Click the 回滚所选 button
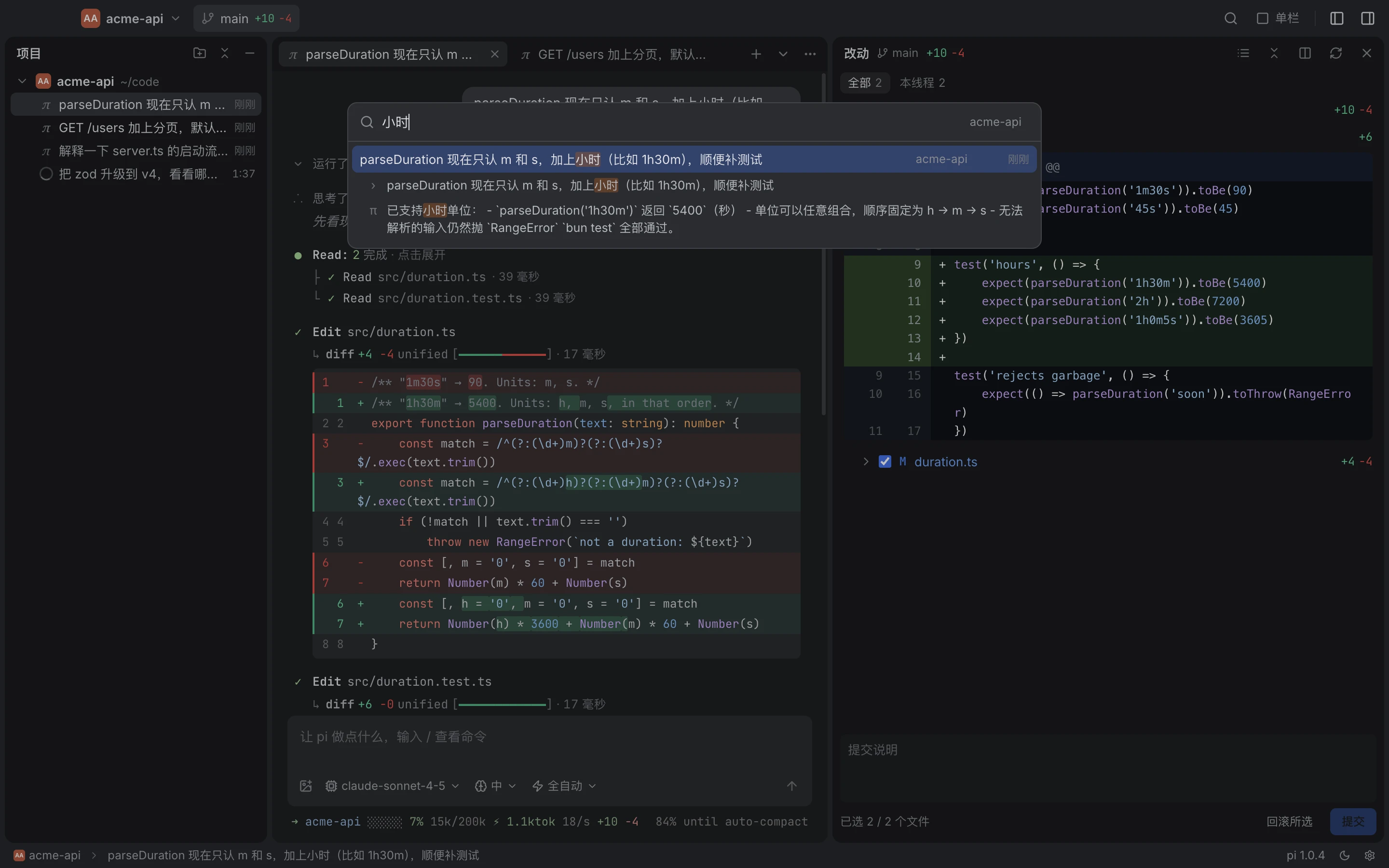 pyautogui.click(x=1289, y=822)
